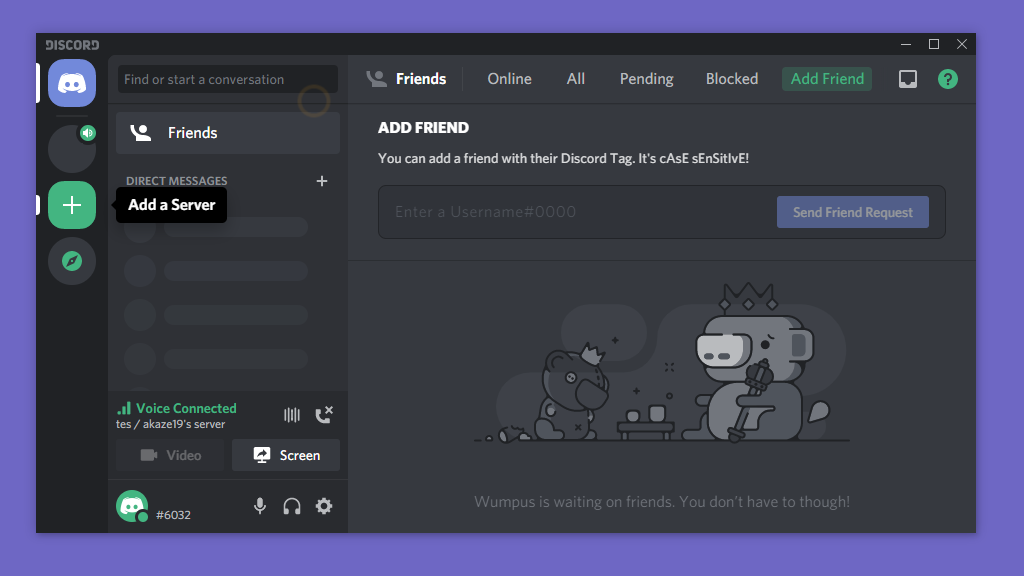The image size is (1024, 576).
Task: Mute the microphone
Action: point(260,506)
